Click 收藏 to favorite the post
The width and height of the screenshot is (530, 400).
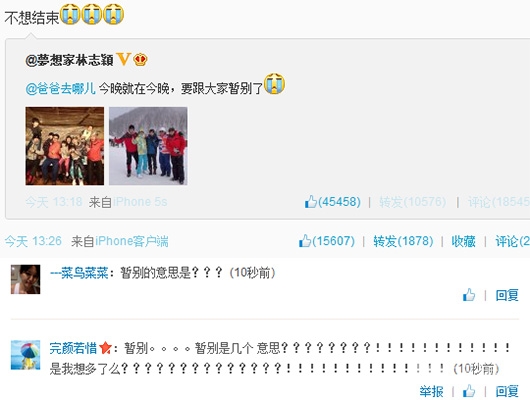tap(463, 241)
